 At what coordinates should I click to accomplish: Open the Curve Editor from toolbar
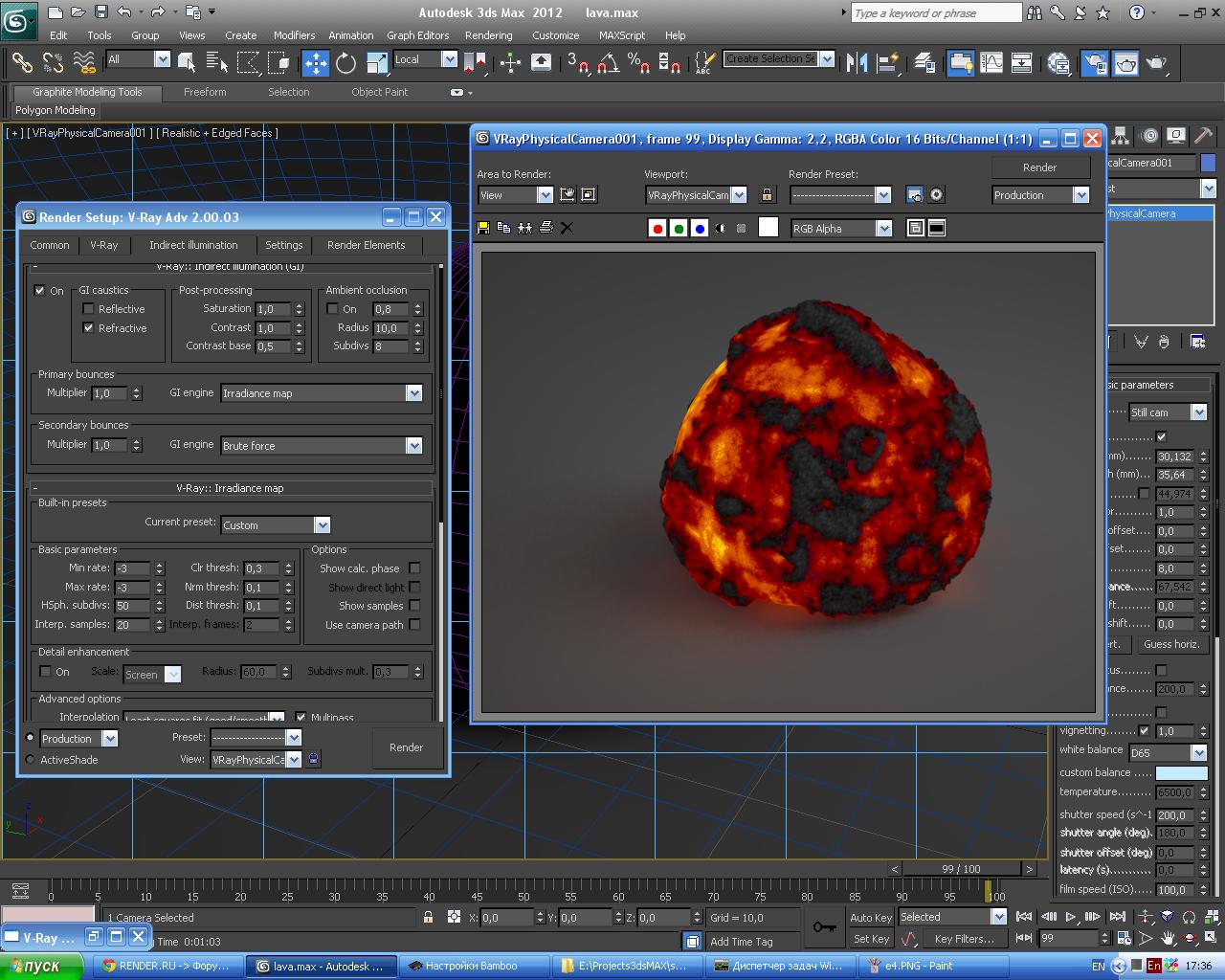pos(991,63)
